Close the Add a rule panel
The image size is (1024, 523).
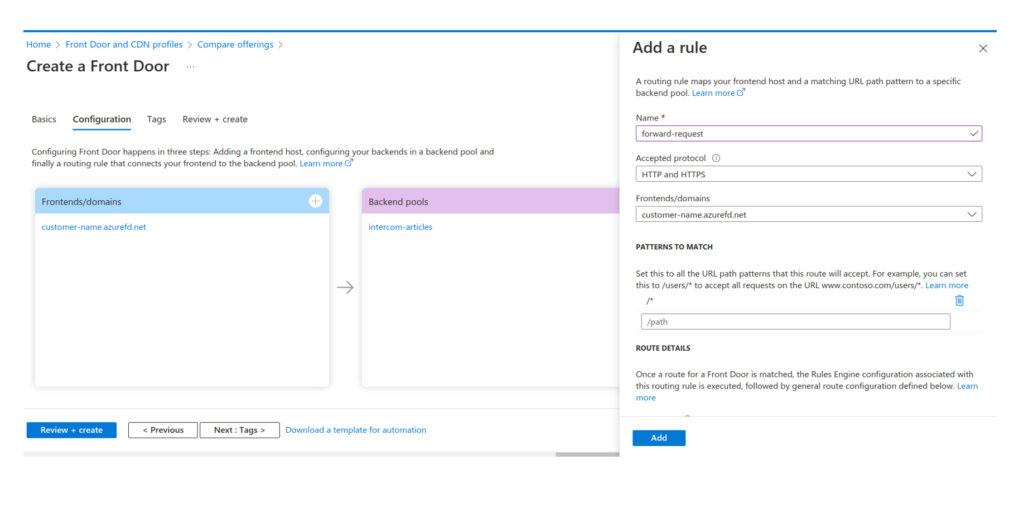click(x=983, y=48)
